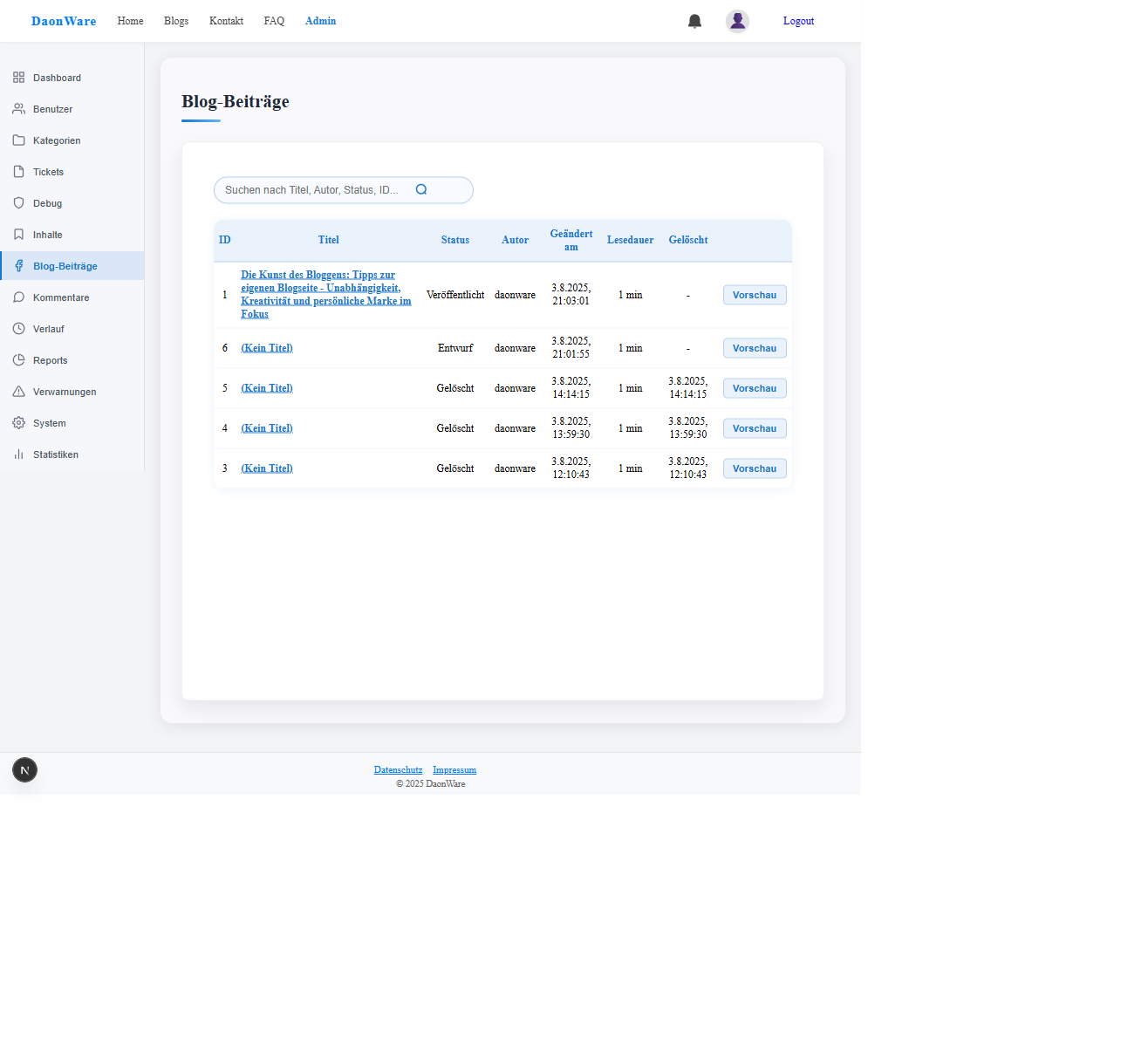
Task: Open the Blogs navigation item
Action: (x=176, y=21)
